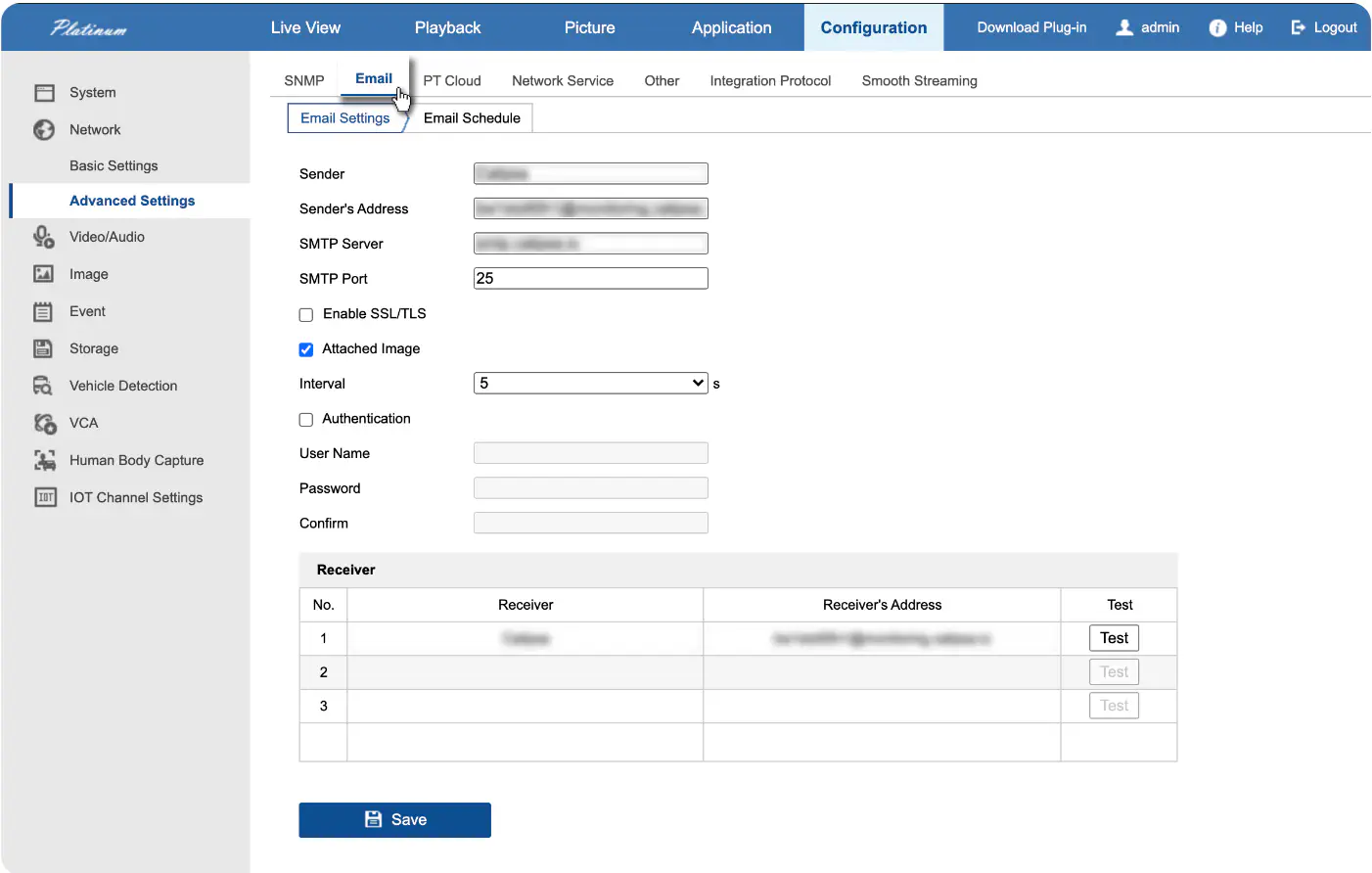Click the System monitor icon in sidebar
This screenshot has height=873, width=1372.
(x=44, y=93)
